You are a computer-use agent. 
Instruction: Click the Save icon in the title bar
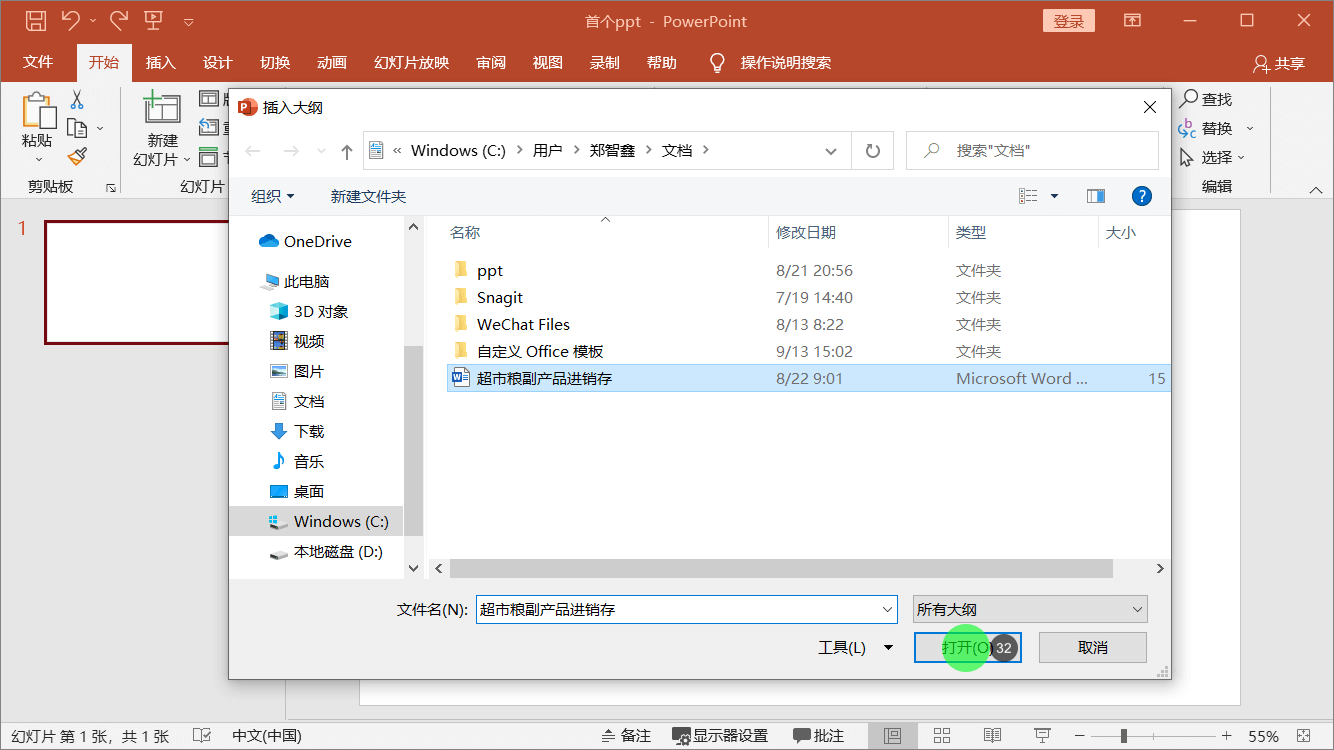[35, 20]
